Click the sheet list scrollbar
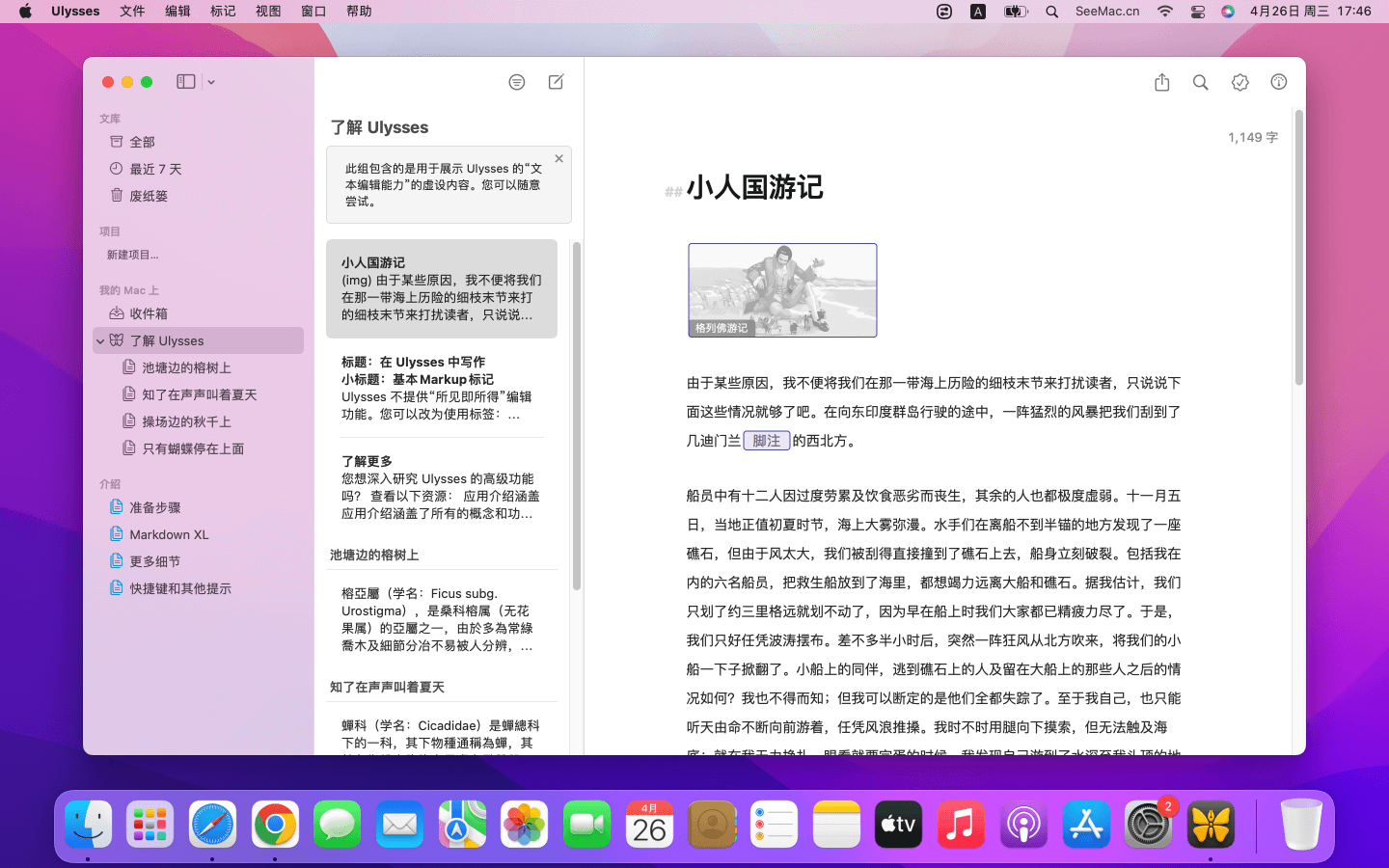Image resolution: width=1389 pixels, height=868 pixels. point(577,415)
